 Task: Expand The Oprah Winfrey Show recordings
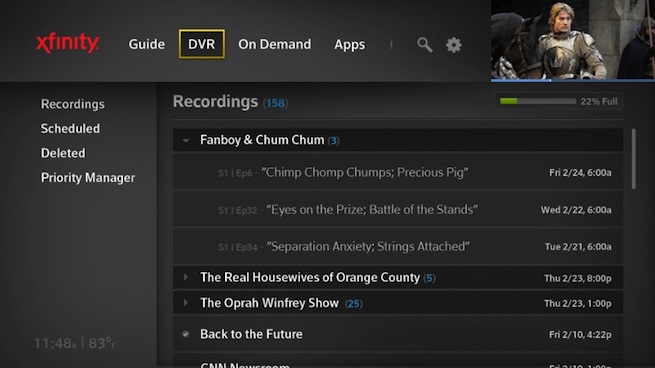pyautogui.click(x=186, y=303)
